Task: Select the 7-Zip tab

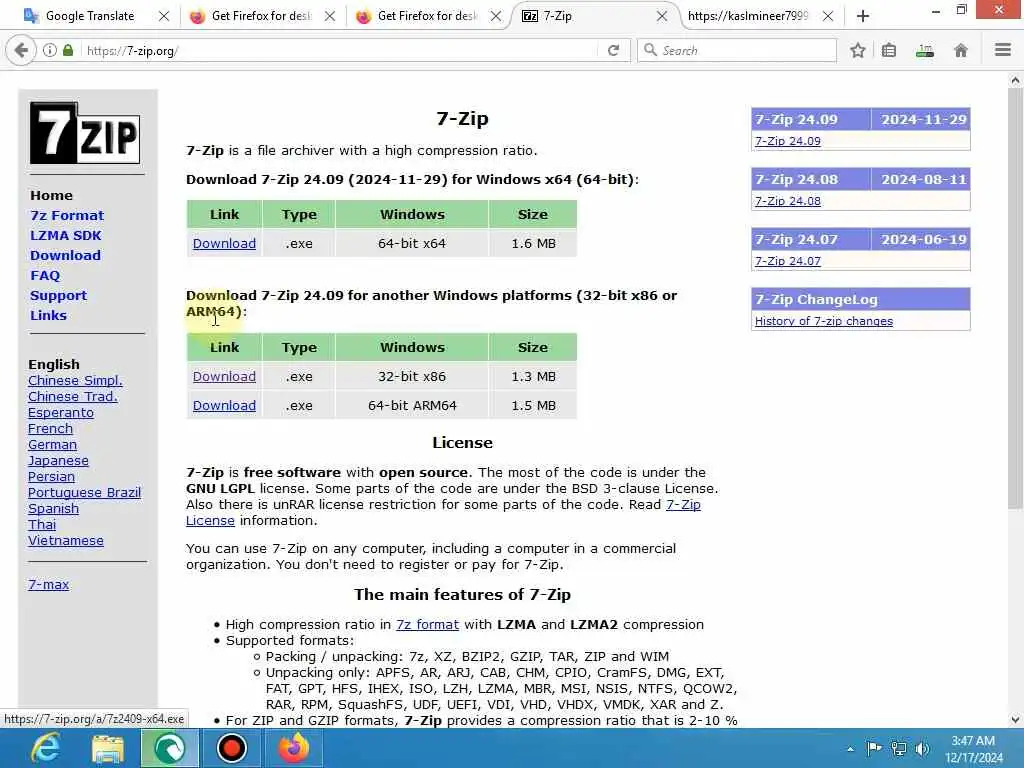Action: [x=593, y=16]
